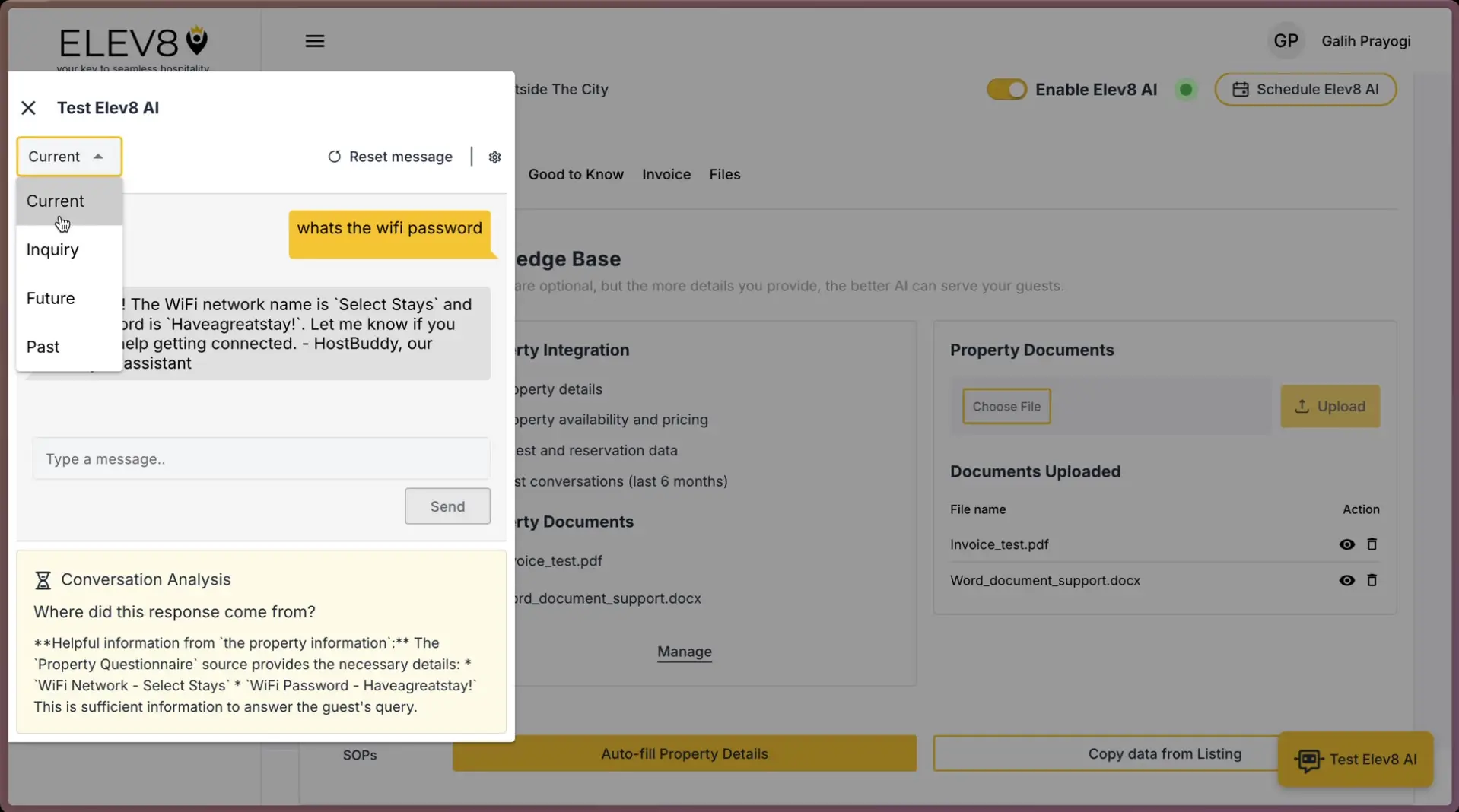This screenshot has width=1459, height=812.
Task: Open the Good to Know tab
Action: (575, 174)
